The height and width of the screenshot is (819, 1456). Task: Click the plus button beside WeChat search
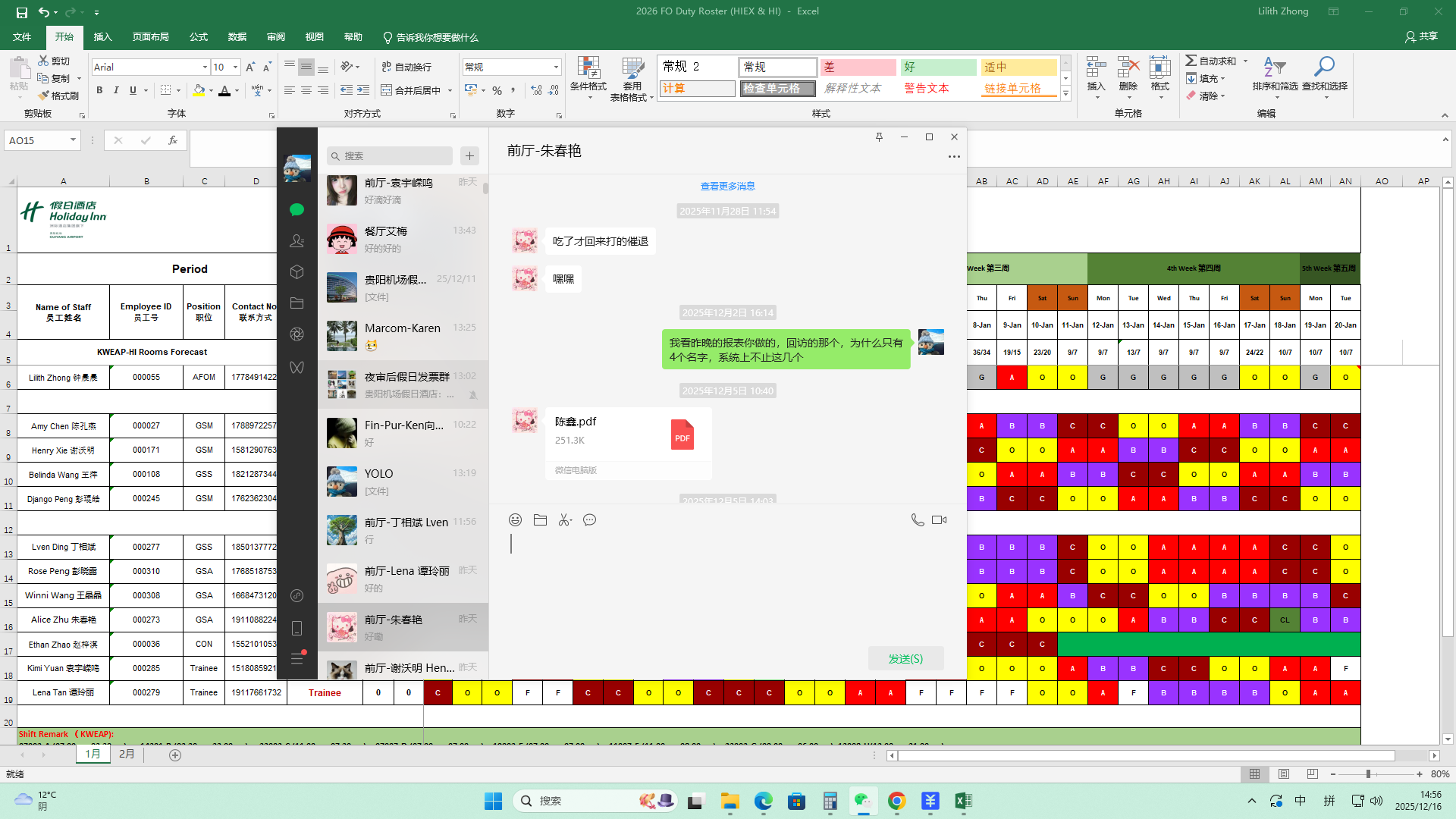coord(469,155)
